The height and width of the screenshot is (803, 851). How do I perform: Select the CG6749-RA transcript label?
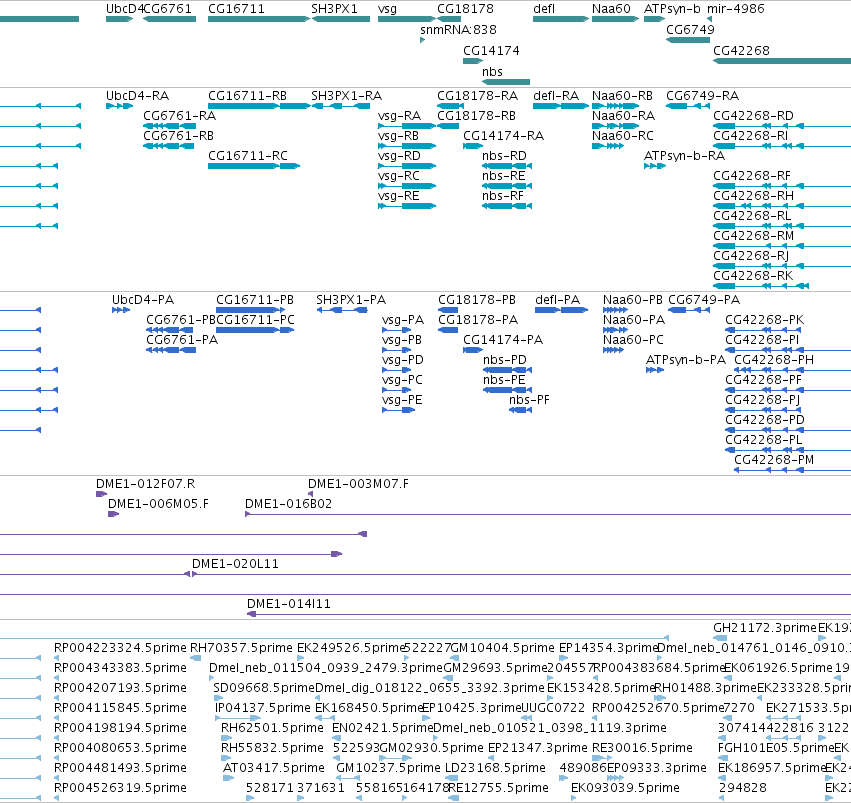point(702,95)
